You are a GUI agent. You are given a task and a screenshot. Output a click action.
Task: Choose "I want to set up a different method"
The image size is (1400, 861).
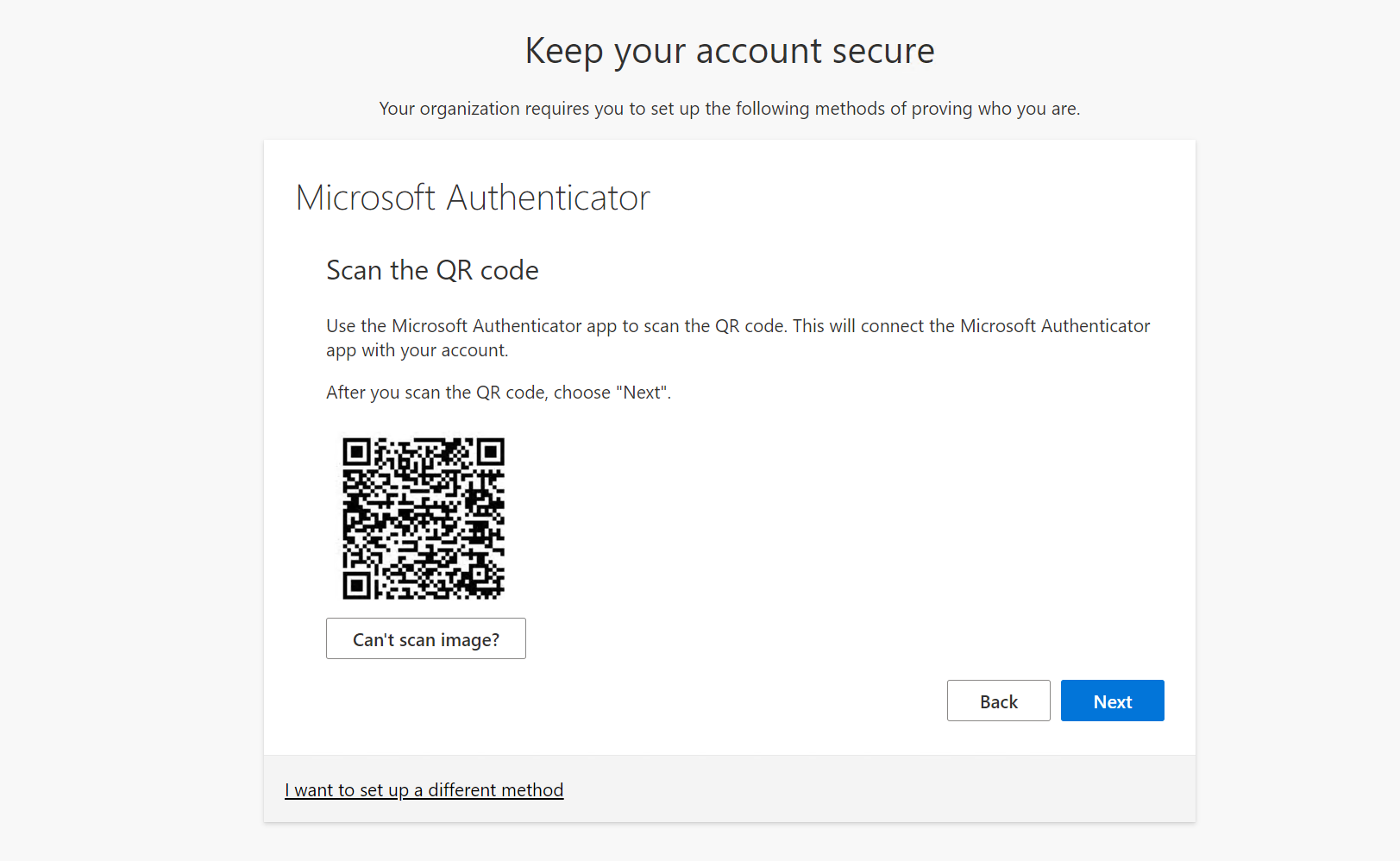424,790
